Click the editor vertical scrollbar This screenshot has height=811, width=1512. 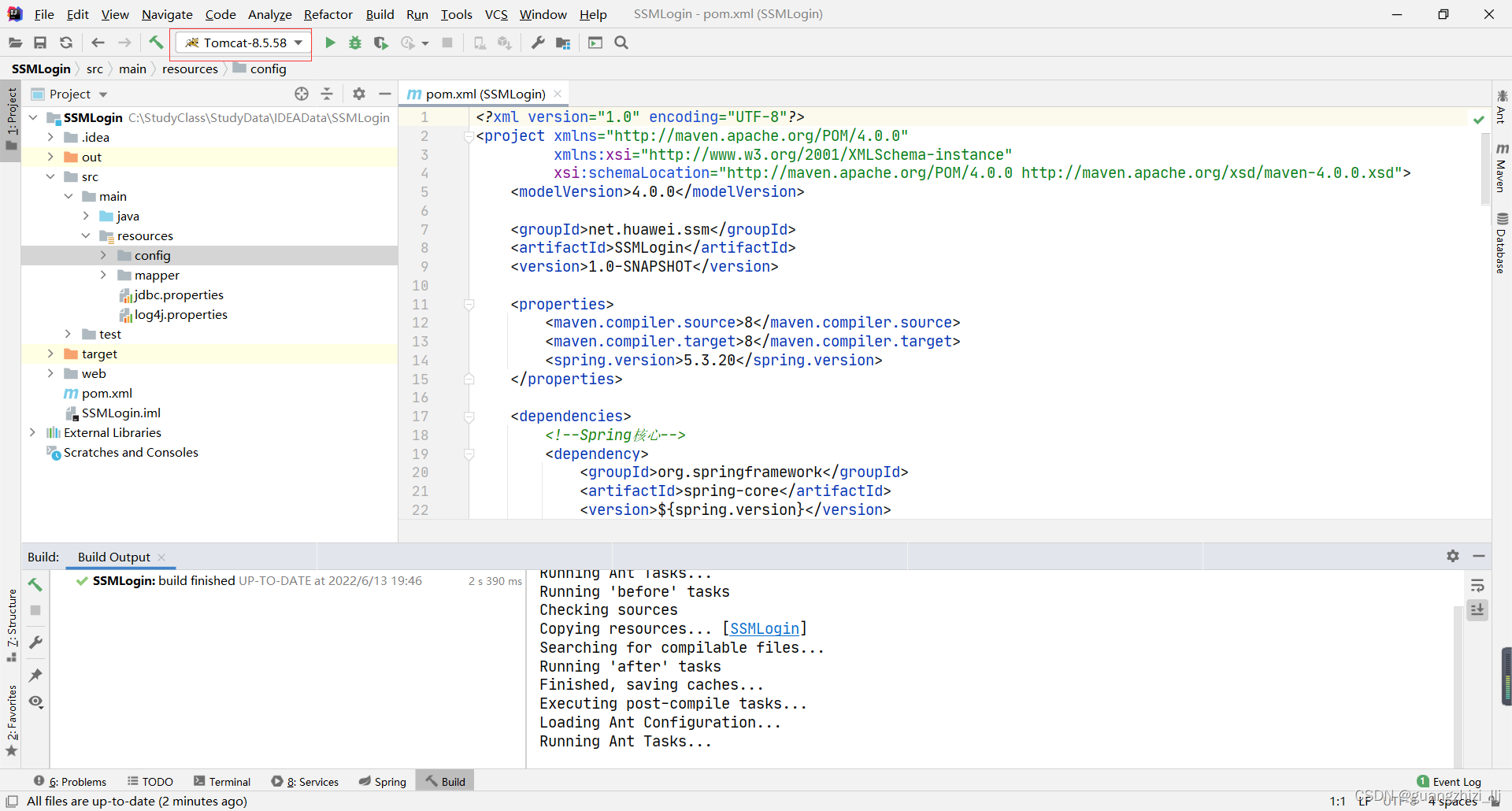[1485, 169]
